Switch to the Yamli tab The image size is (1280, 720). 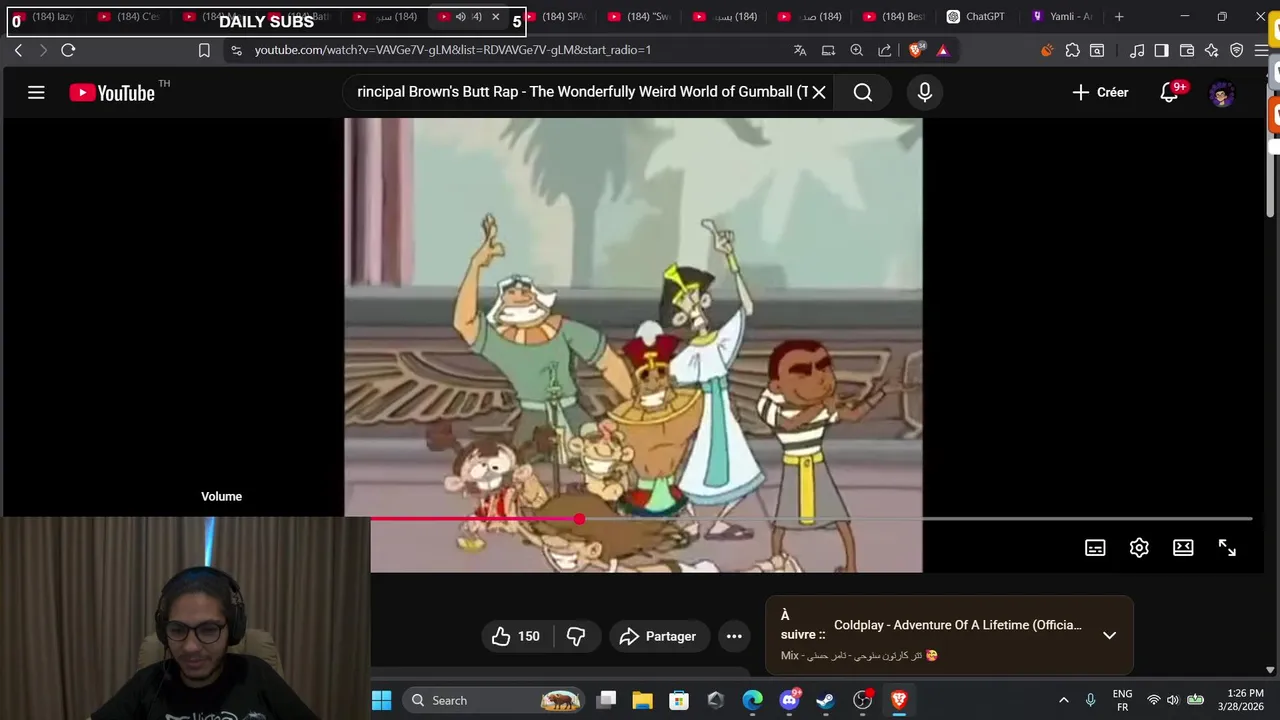[x=1062, y=17]
